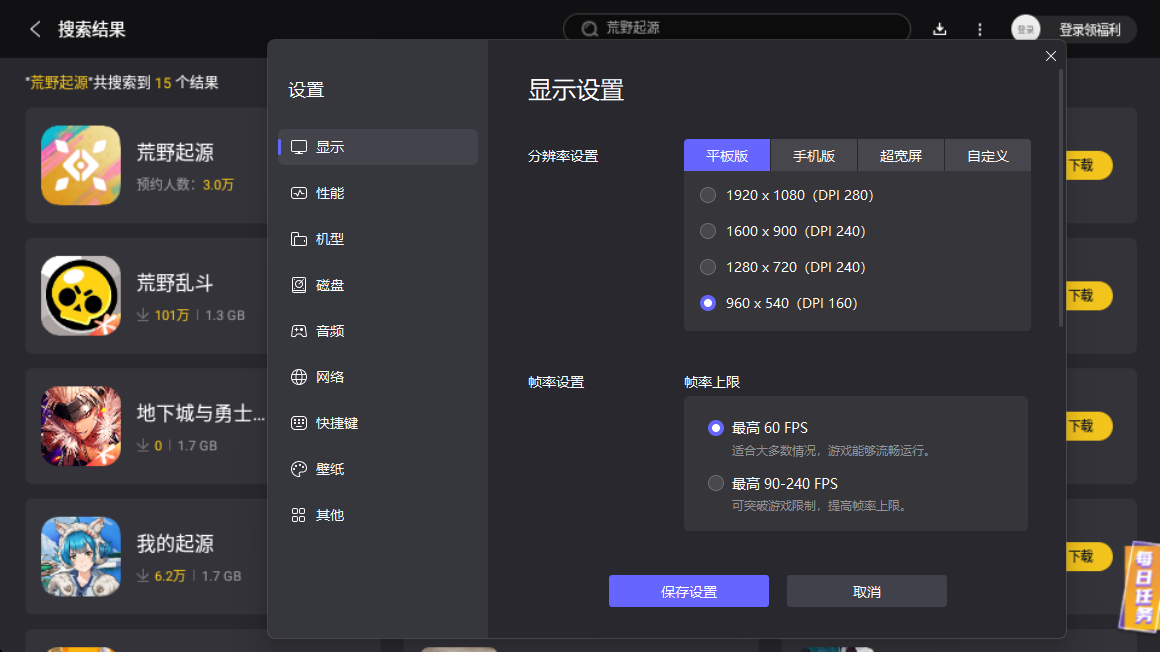The width and height of the screenshot is (1160, 652).
Task: Download 地下城与勇士 with its 下载 button
Action: click(1089, 426)
